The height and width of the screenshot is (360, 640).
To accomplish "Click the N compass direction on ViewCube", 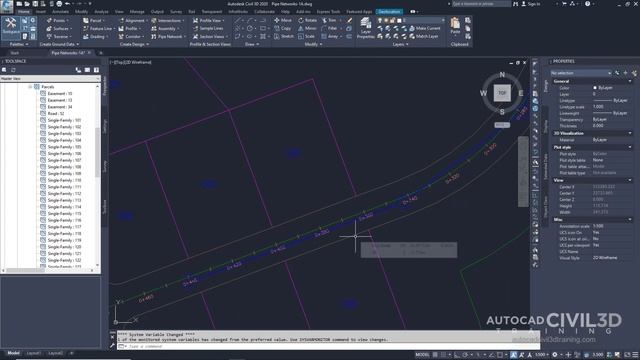I will 502,74.
